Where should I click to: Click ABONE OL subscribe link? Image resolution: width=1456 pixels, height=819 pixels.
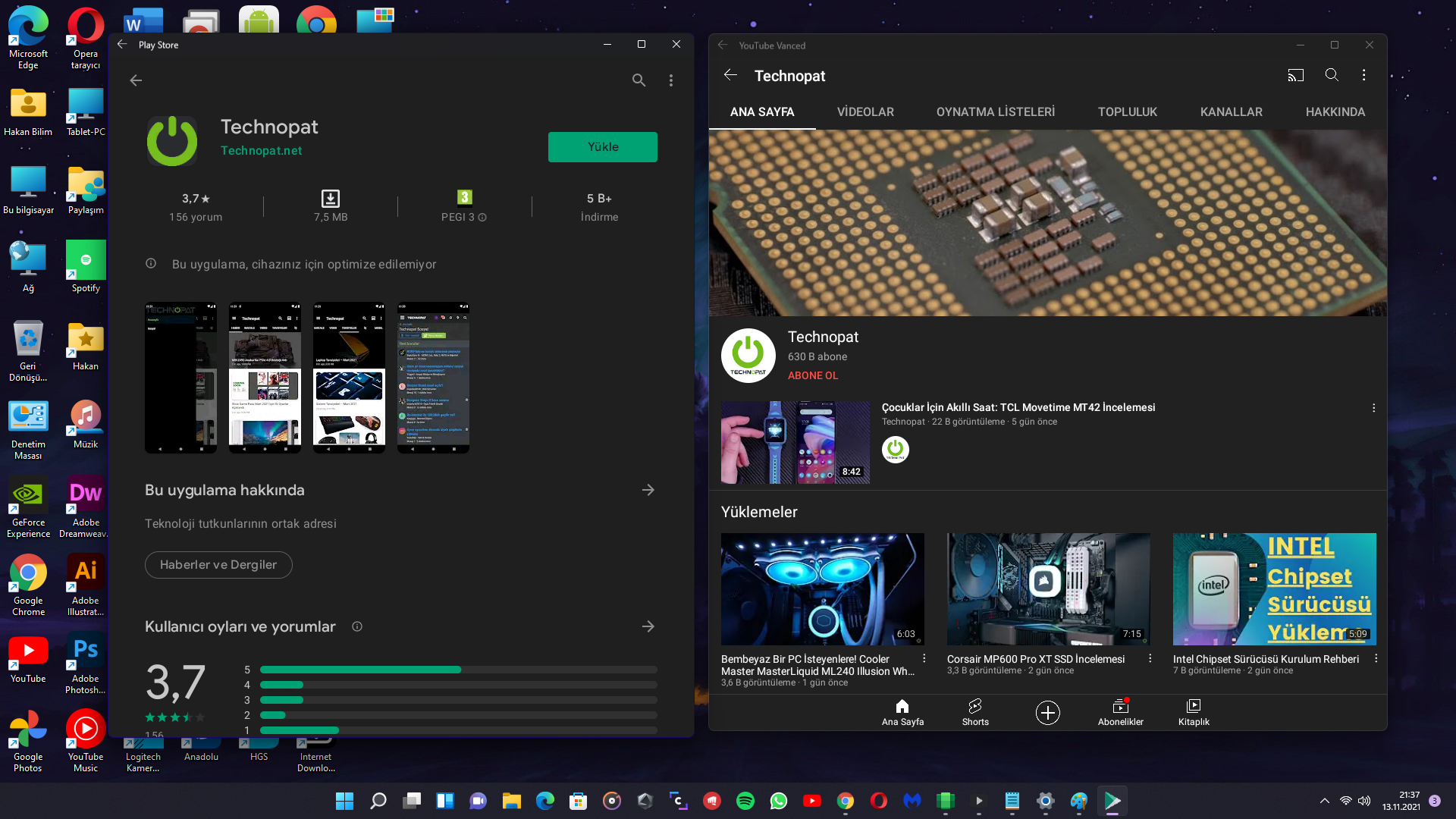(x=813, y=375)
